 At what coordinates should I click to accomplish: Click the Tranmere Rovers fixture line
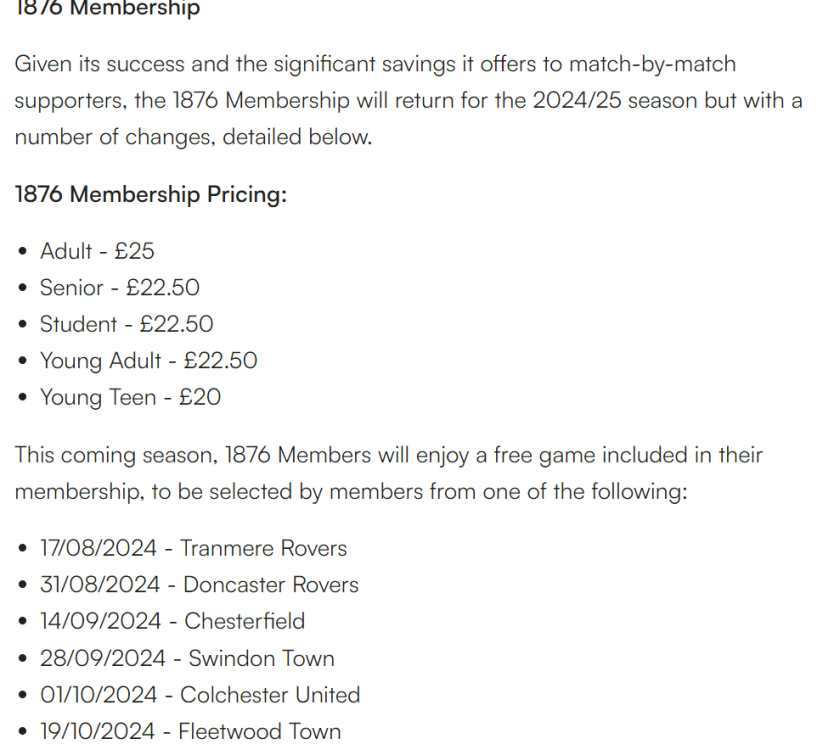194,548
